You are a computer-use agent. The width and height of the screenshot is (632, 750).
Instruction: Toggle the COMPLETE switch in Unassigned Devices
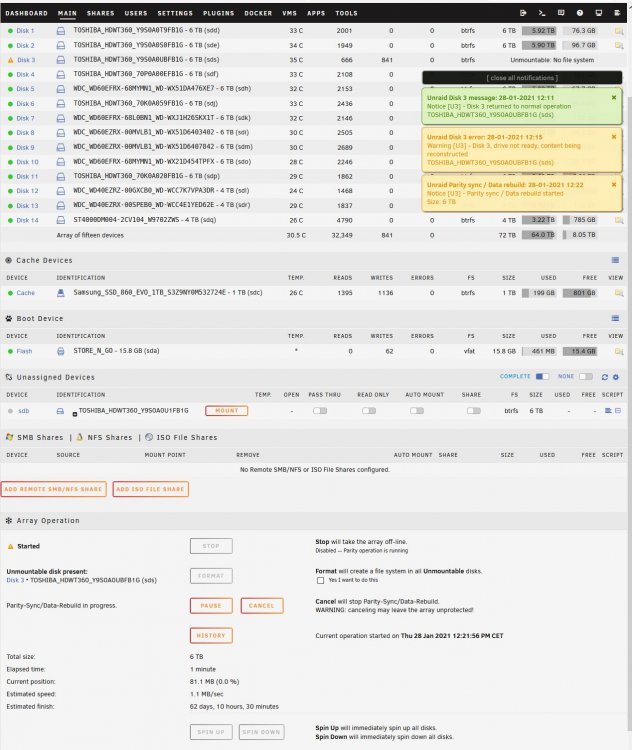coord(542,376)
